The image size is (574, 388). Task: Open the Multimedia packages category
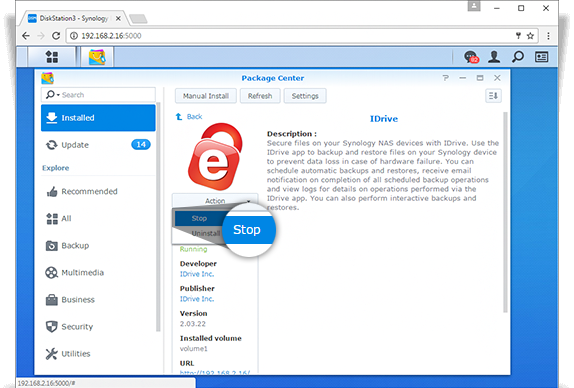pyautogui.click(x=98, y=273)
